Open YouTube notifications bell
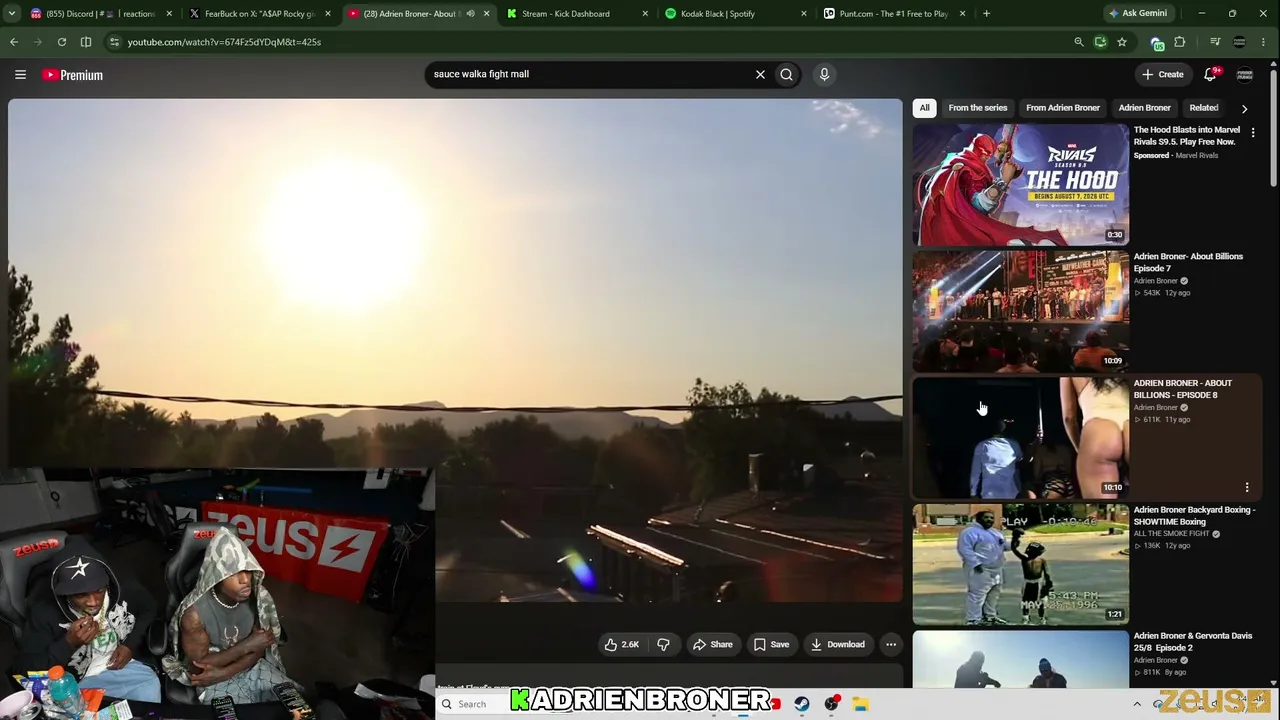The width and height of the screenshot is (1280, 720). (x=1210, y=74)
